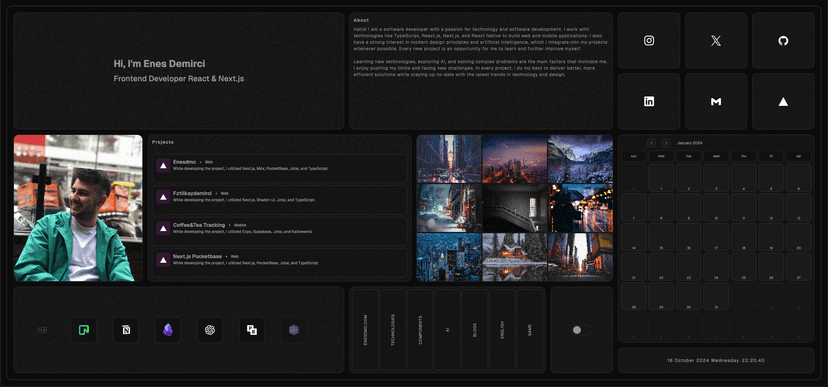Open the snowy cabin reflection photo
The height and width of the screenshot is (387, 828).
coord(515,257)
